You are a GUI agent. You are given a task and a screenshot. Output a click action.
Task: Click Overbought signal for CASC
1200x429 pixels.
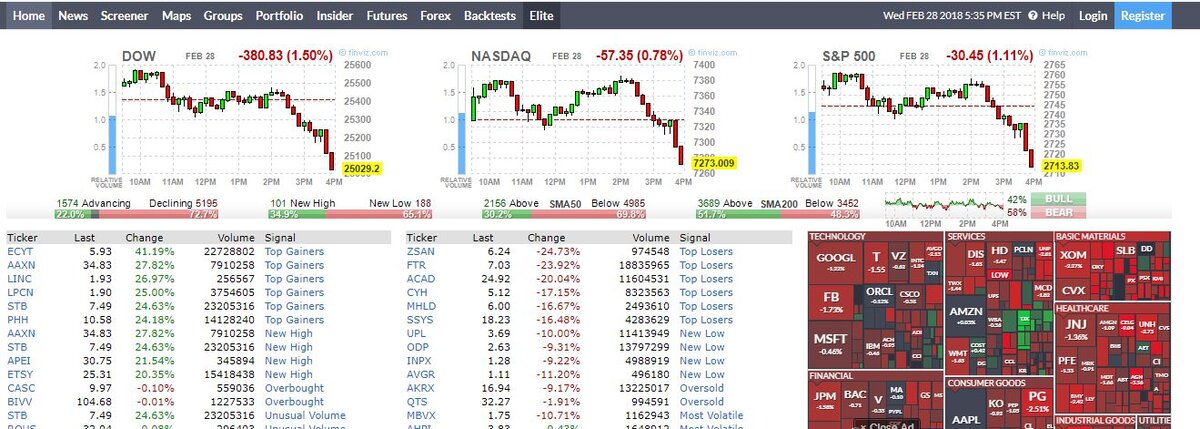click(x=293, y=388)
